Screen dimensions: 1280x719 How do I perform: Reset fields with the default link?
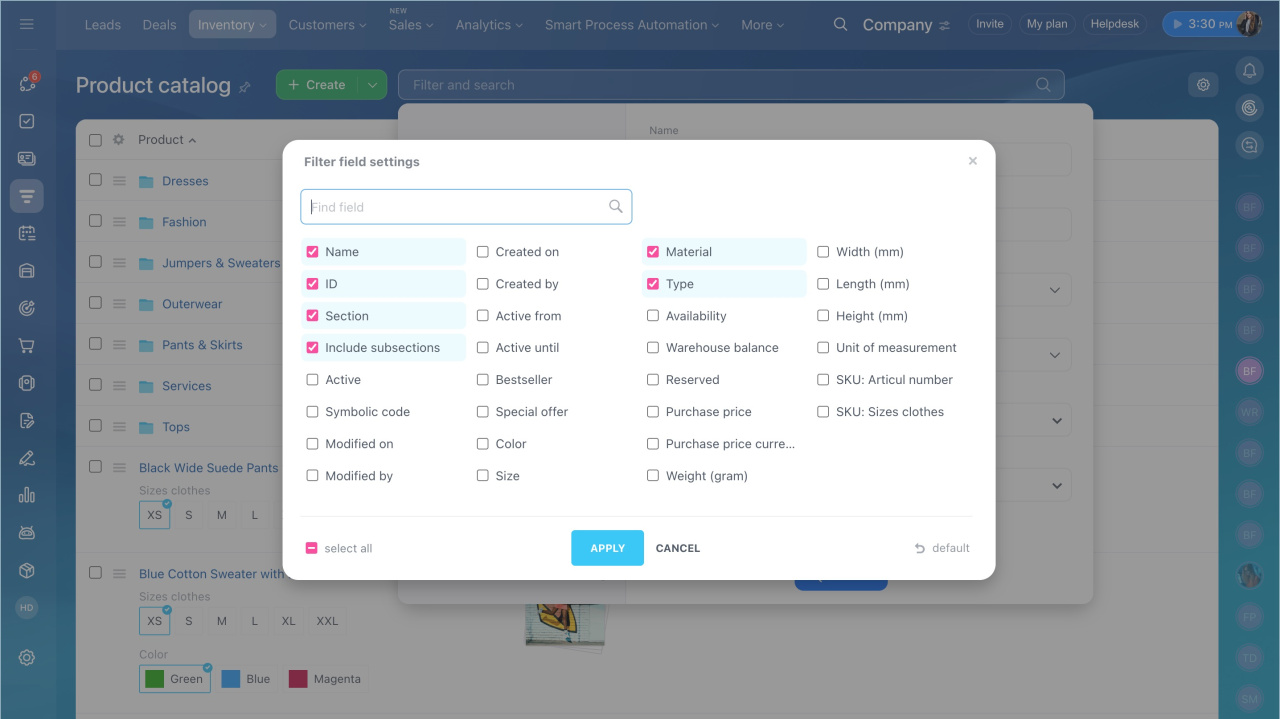point(942,548)
